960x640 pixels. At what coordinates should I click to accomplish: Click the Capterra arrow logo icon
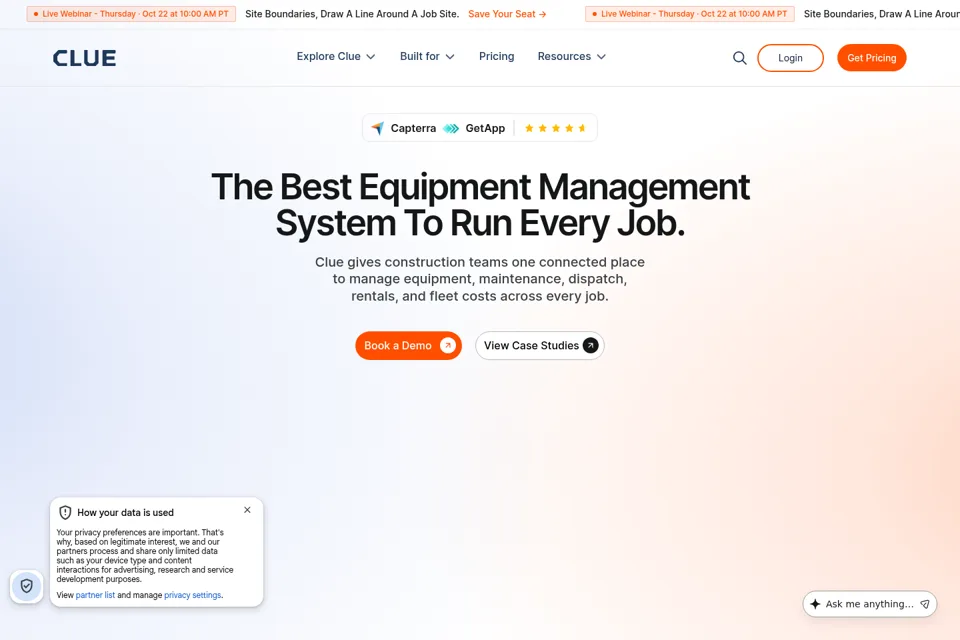378,128
